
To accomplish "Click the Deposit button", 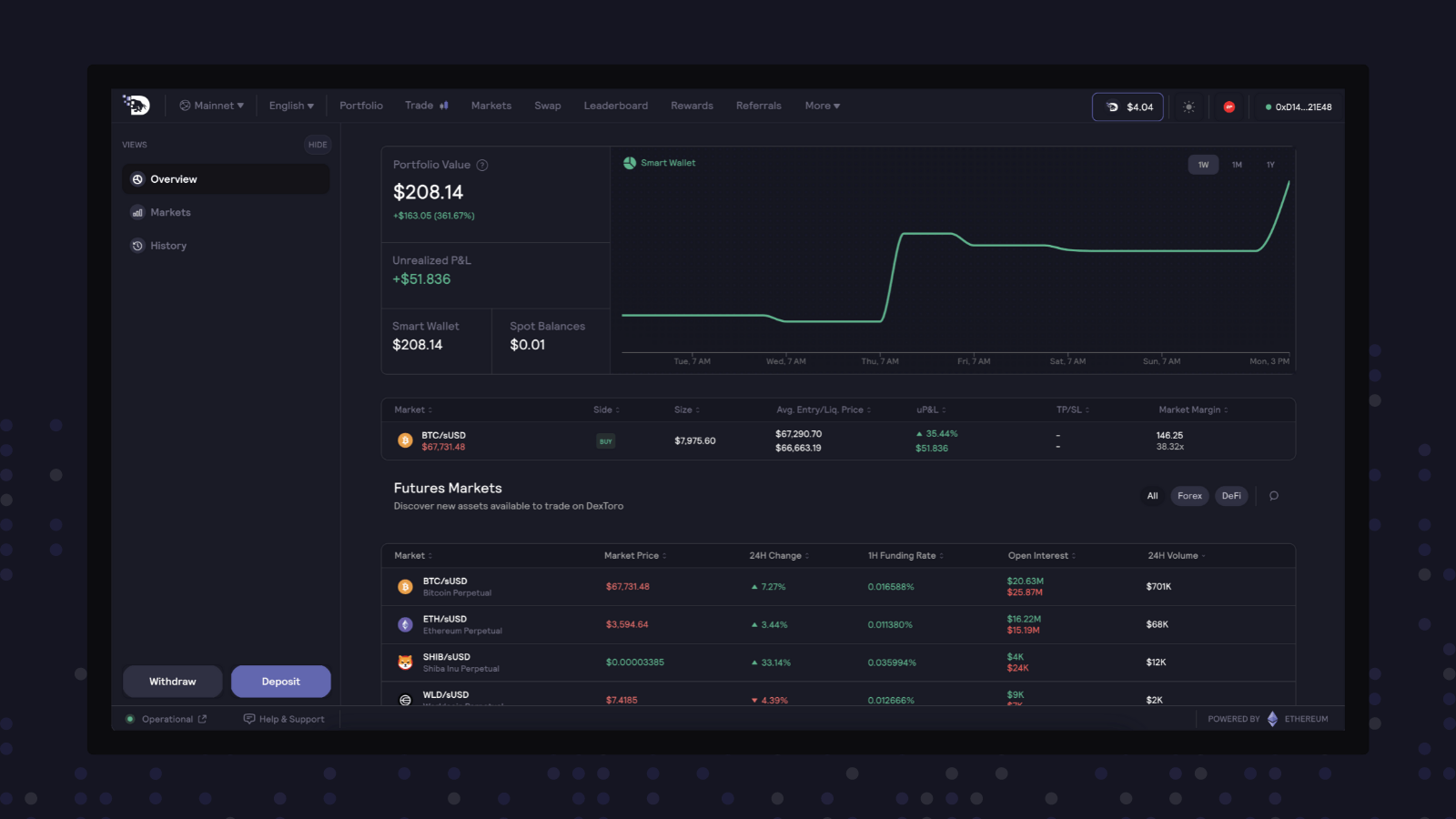I will (x=281, y=682).
